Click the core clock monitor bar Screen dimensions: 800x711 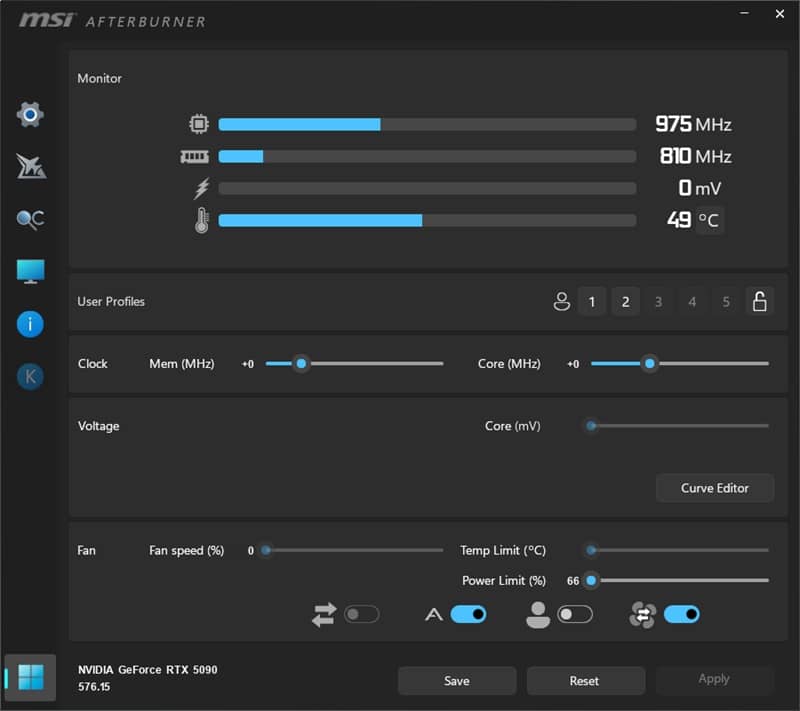pyautogui.click(x=427, y=124)
